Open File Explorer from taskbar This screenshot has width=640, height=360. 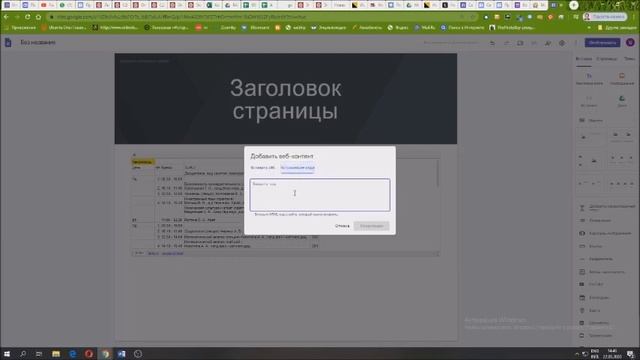tap(56, 354)
